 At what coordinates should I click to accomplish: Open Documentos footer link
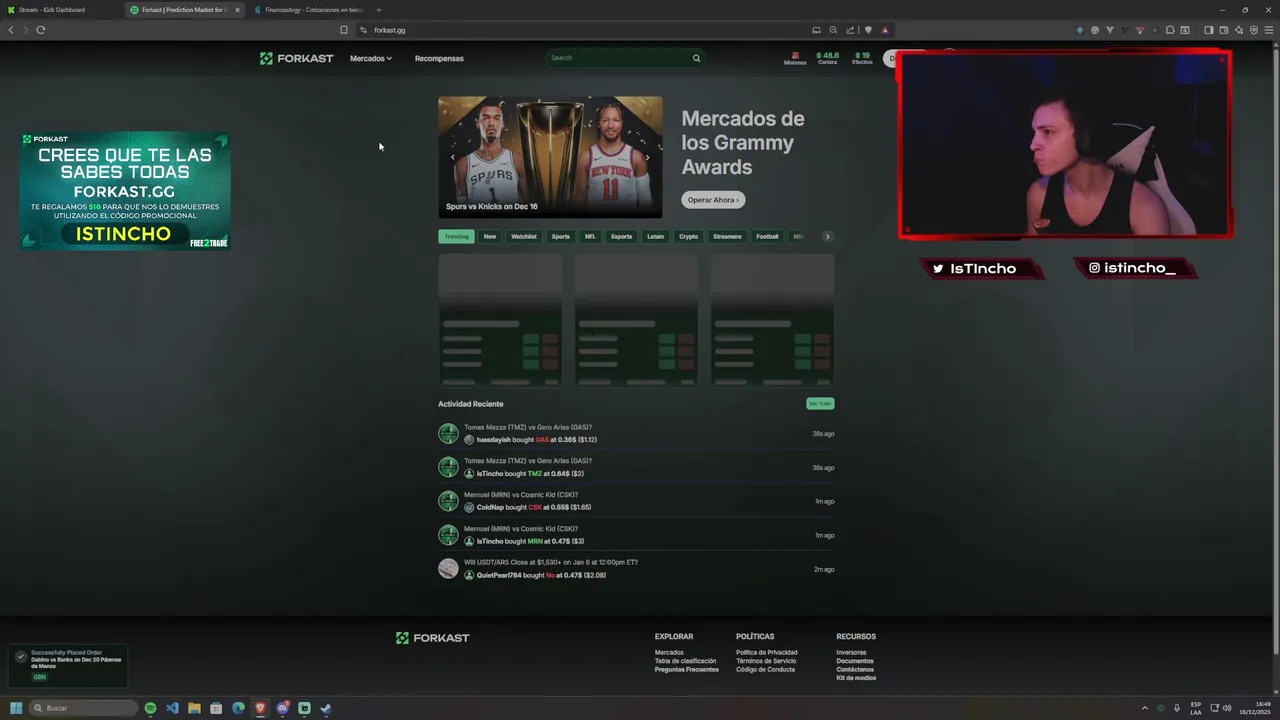point(855,661)
